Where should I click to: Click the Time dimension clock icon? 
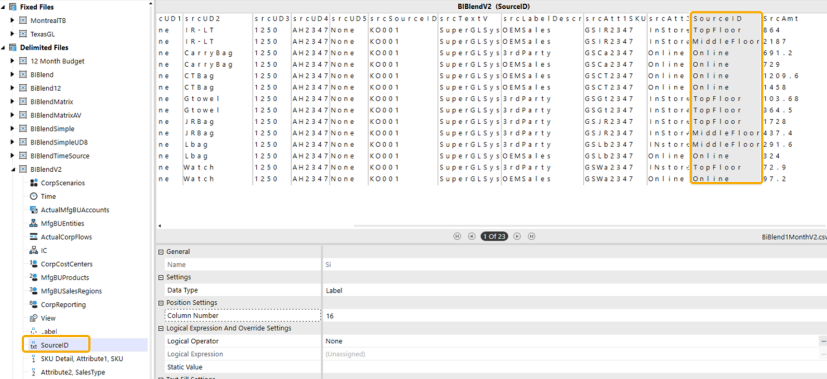tap(34, 196)
